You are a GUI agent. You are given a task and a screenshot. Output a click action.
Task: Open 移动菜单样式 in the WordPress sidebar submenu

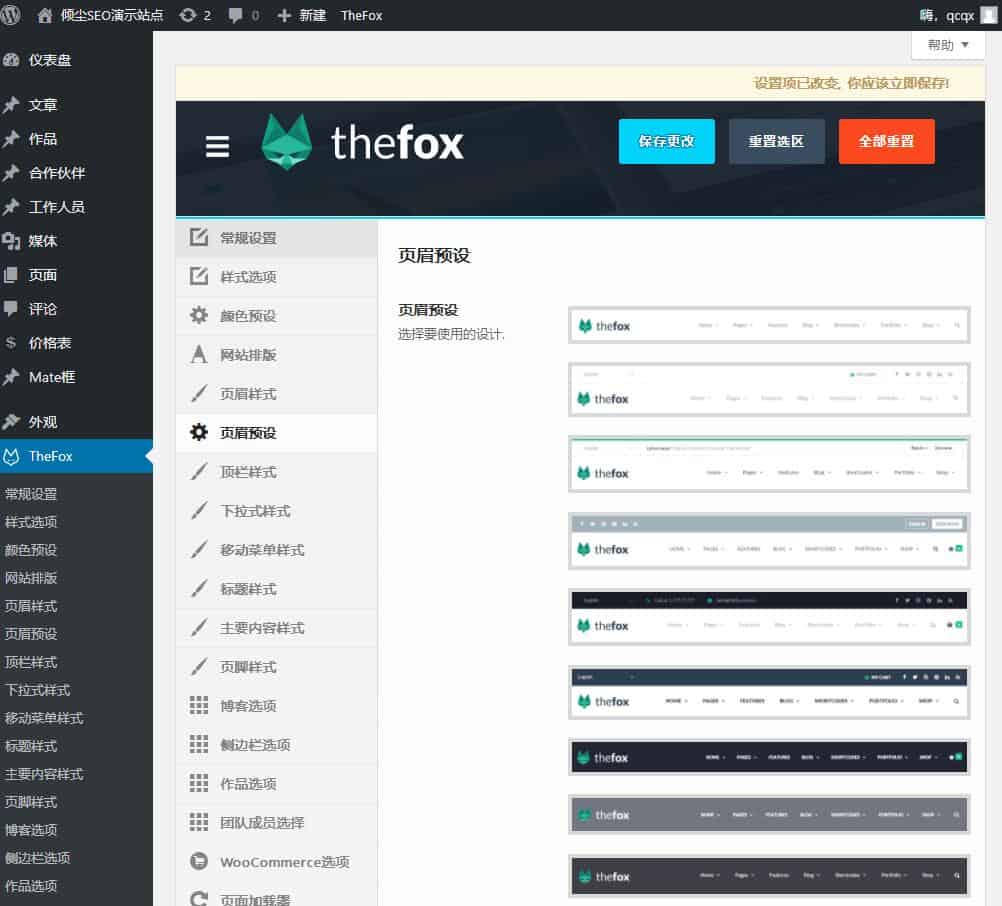click(x=44, y=718)
